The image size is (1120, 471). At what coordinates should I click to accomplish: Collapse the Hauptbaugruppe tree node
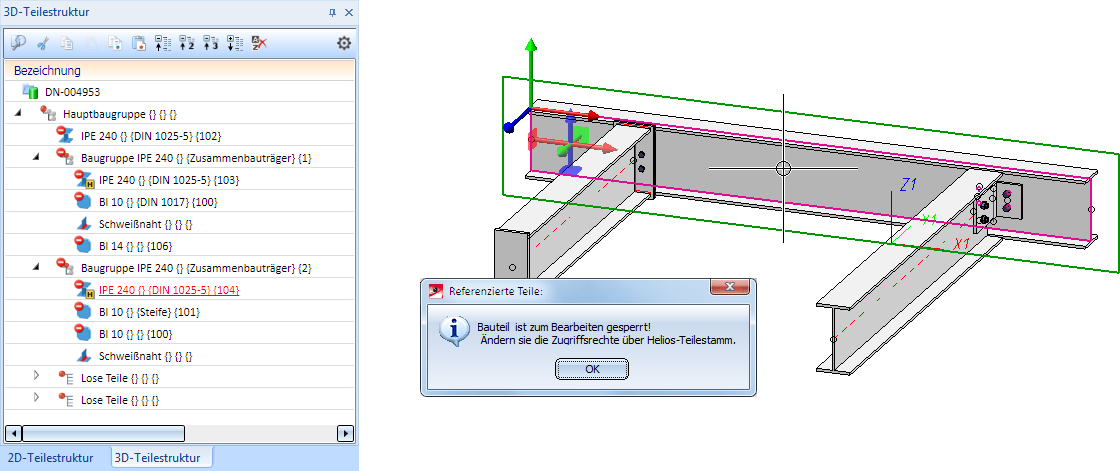[18, 113]
